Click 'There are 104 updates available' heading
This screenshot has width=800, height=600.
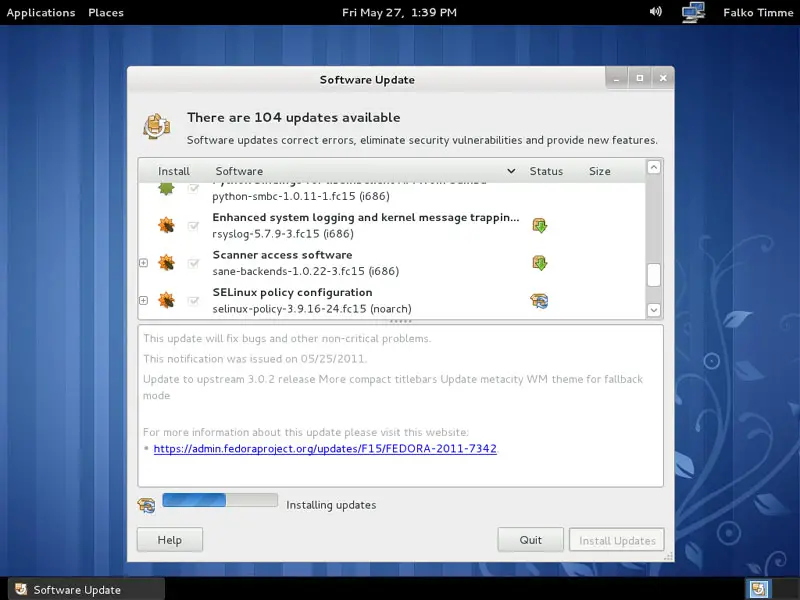(293, 117)
